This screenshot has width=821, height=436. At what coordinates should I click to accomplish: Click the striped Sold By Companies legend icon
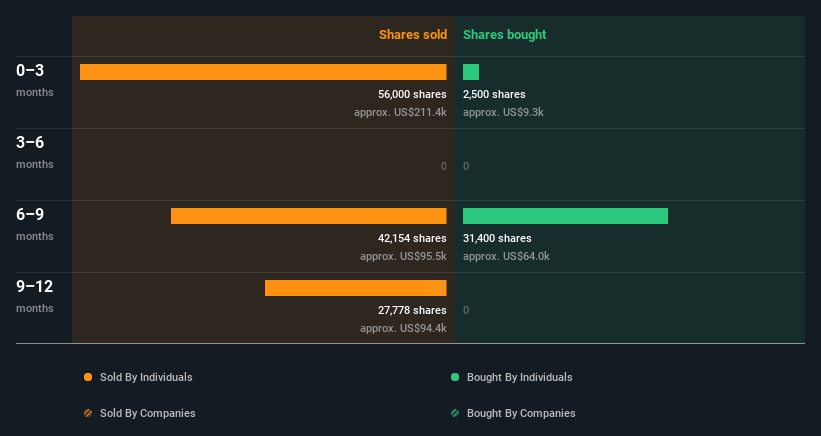click(x=88, y=413)
